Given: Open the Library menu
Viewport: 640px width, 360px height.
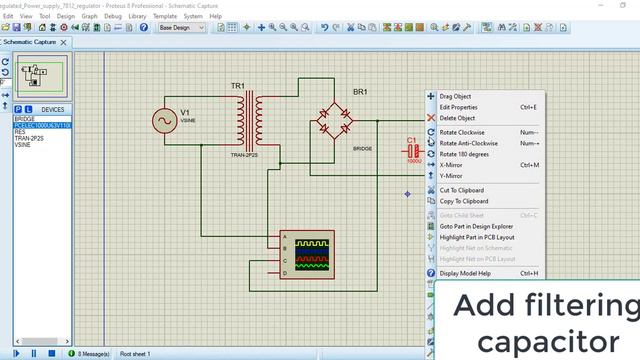Looking at the screenshot, I should (137, 16).
